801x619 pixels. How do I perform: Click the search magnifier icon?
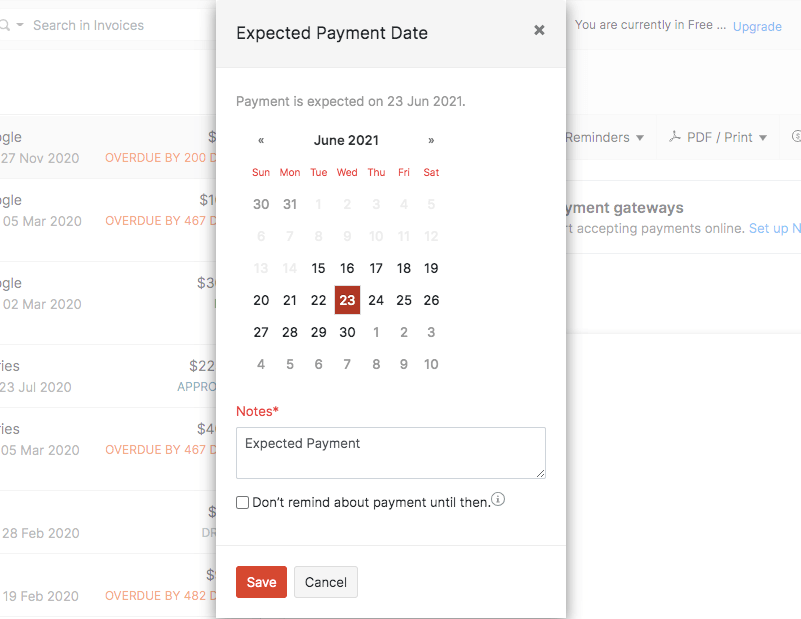point(7,24)
